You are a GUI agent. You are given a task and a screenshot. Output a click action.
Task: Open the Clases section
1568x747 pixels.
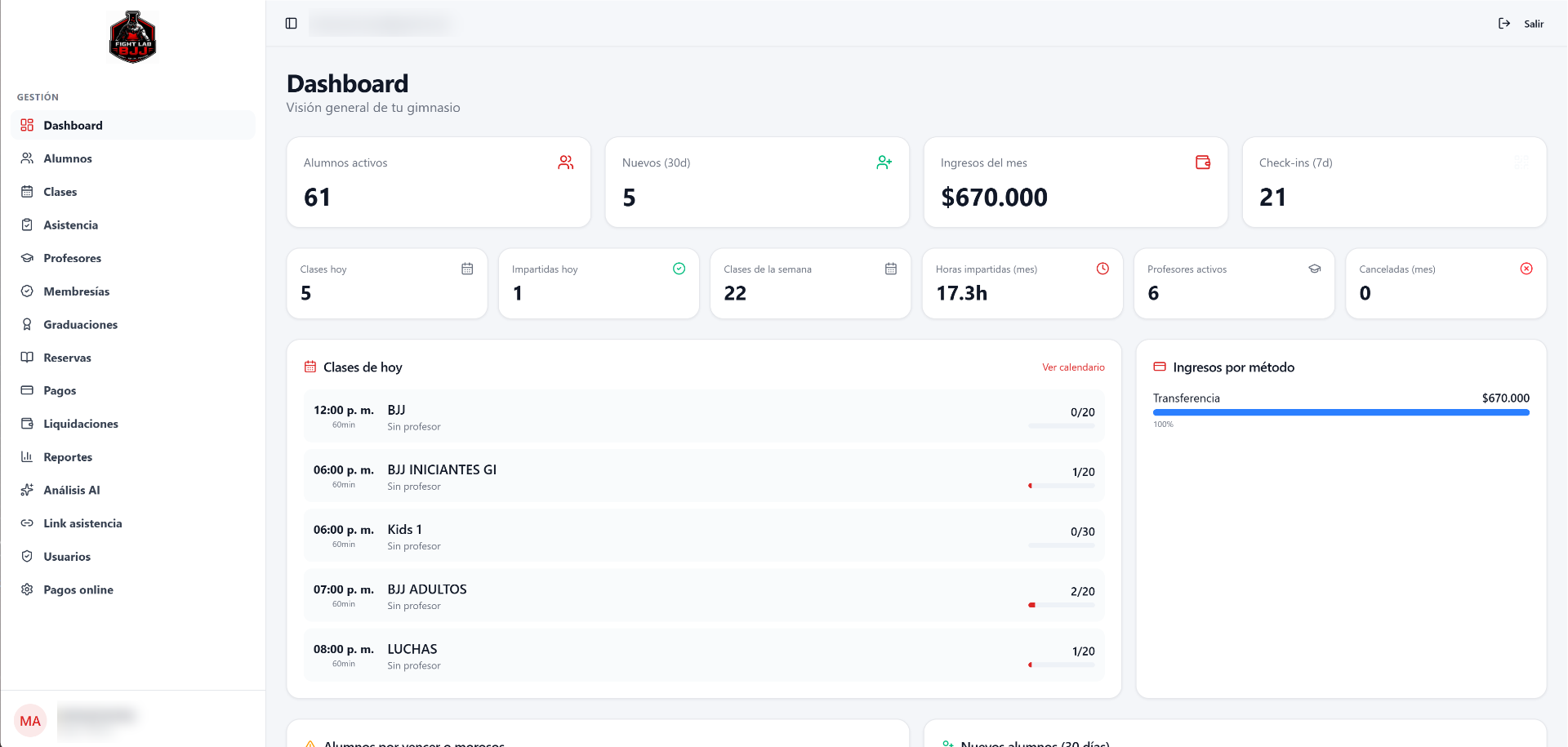pyautogui.click(x=134, y=192)
